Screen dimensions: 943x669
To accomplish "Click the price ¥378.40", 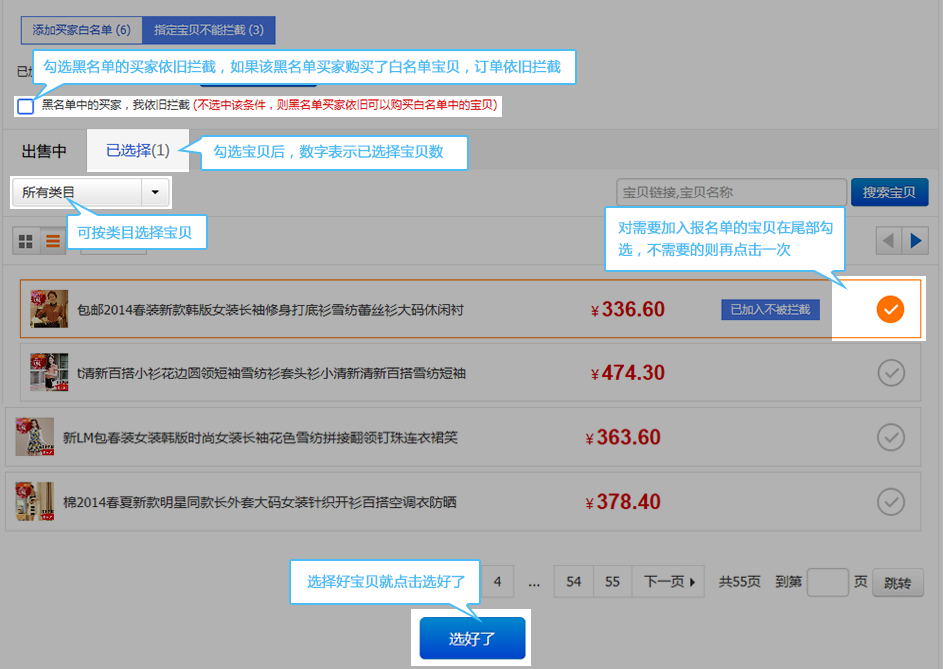I will pyautogui.click(x=623, y=502).
